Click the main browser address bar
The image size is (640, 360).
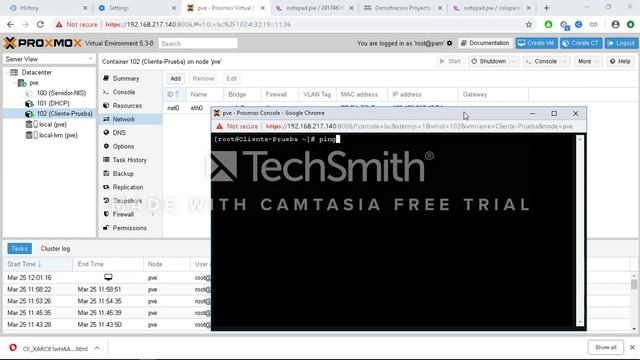point(286,24)
